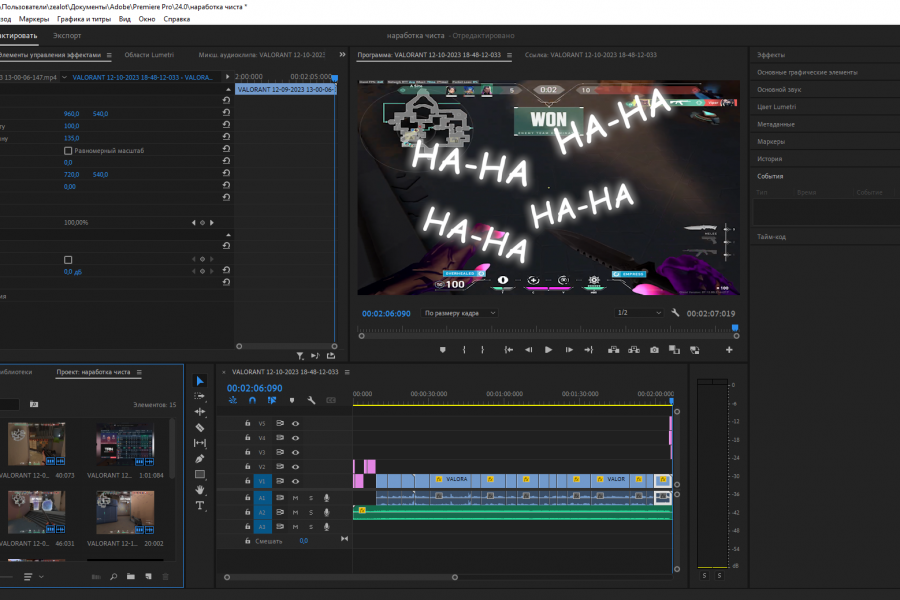Select the Hand tool
Viewport: 900px width, 600px height.
pos(199,490)
